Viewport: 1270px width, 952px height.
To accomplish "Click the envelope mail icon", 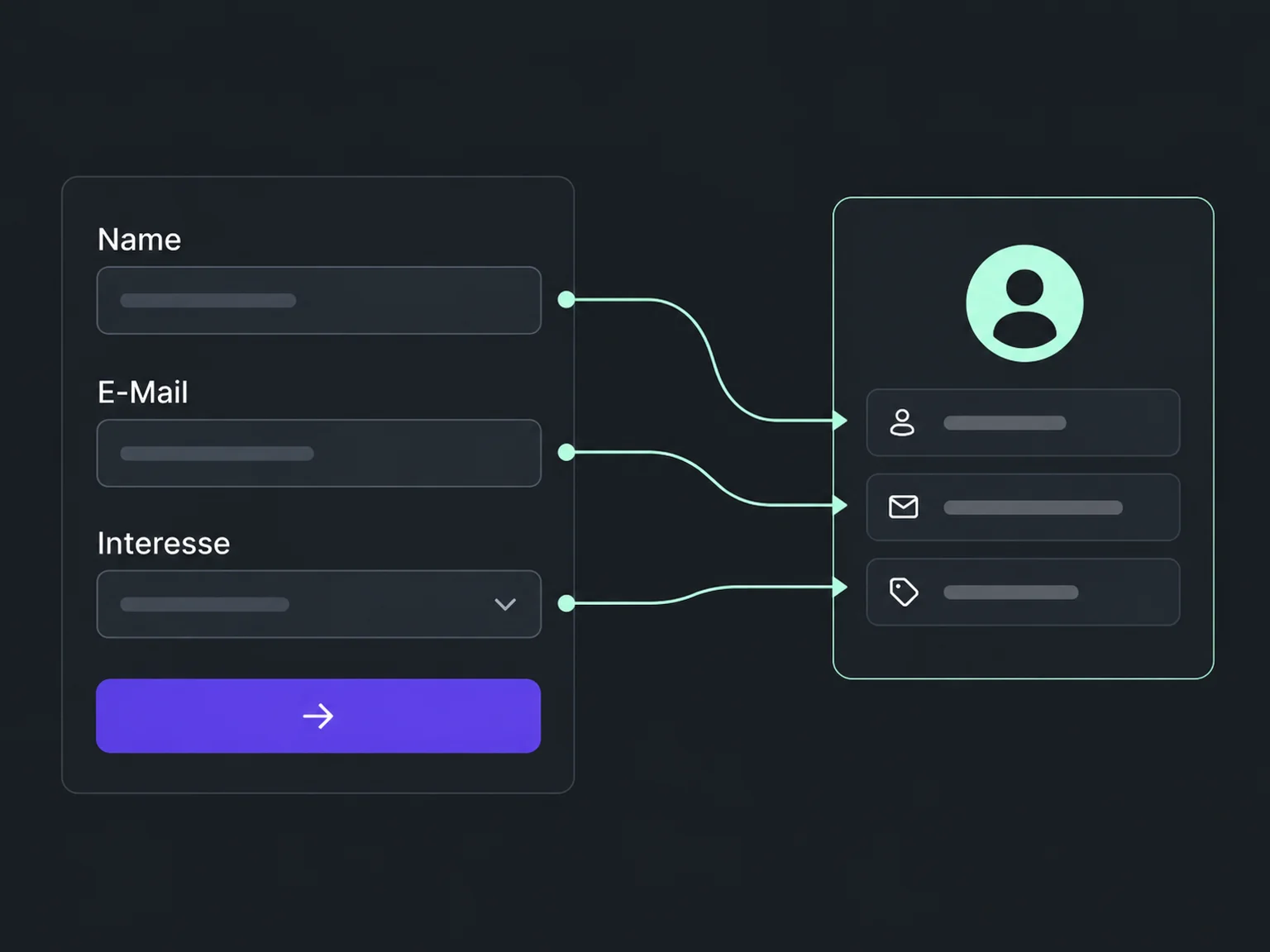I will point(903,507).
